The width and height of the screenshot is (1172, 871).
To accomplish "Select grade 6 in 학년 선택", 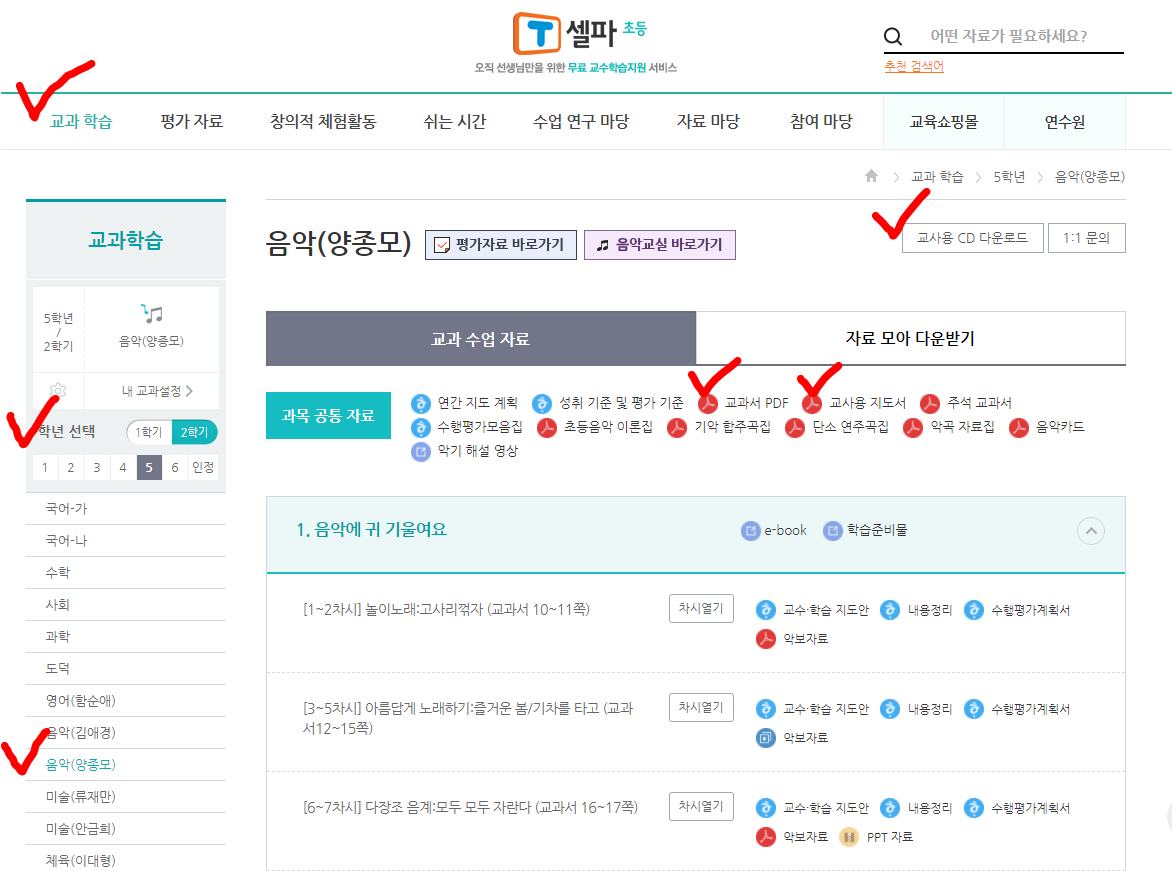I will (x=175, y=467).
